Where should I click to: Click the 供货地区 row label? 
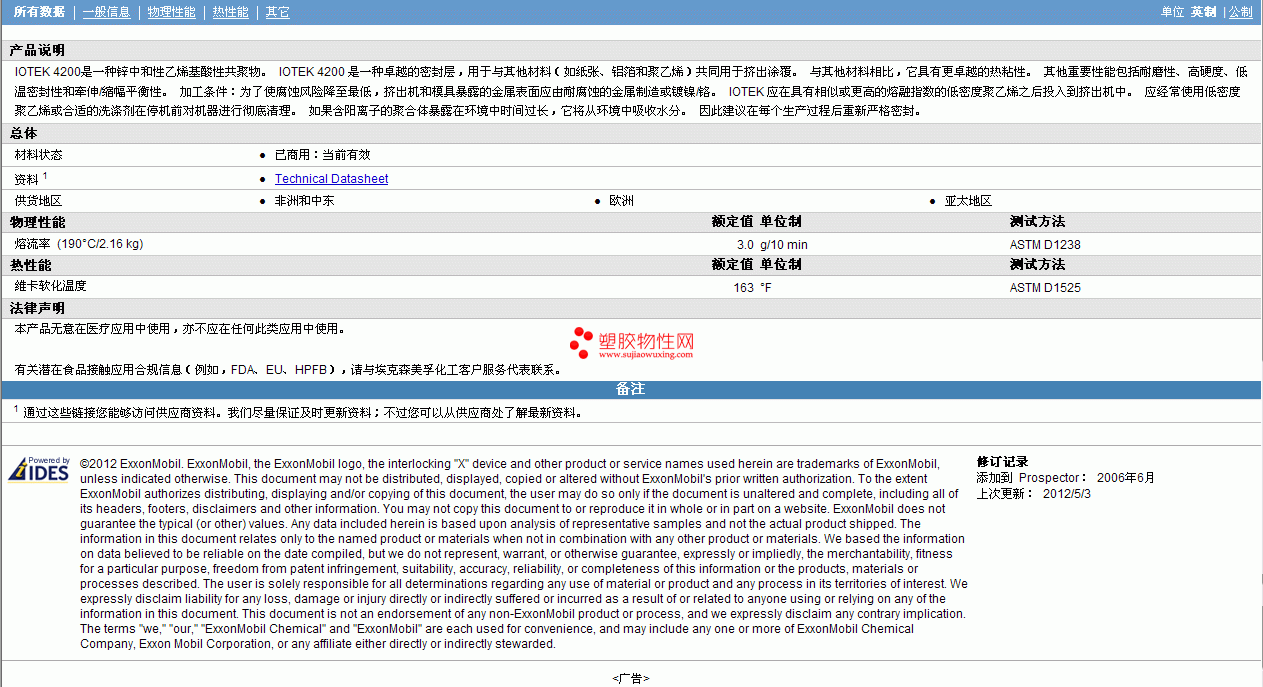click(x=38, y=201)
